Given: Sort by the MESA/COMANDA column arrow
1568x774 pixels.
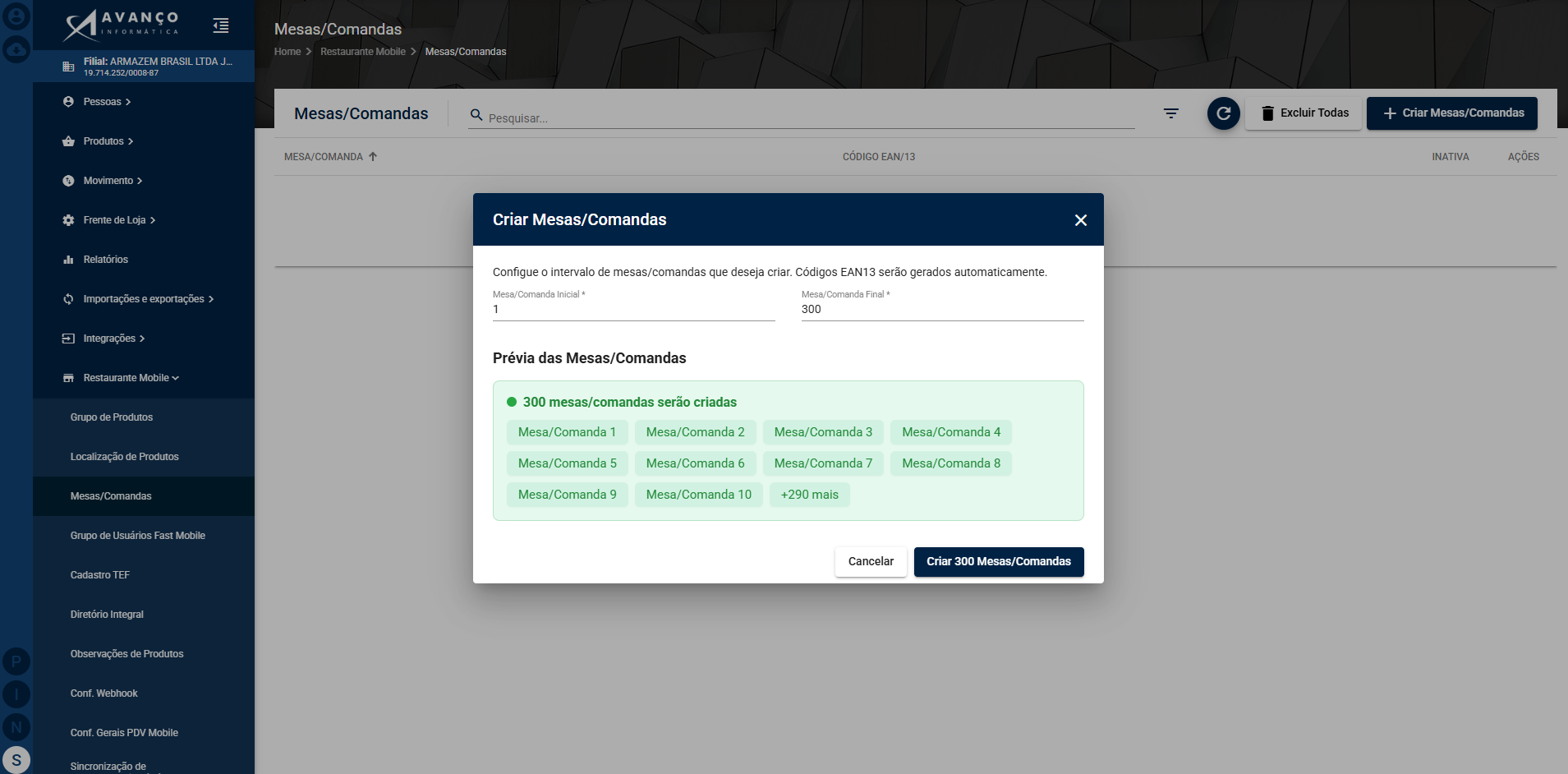Looking at the screenshot, I should 373,156.
